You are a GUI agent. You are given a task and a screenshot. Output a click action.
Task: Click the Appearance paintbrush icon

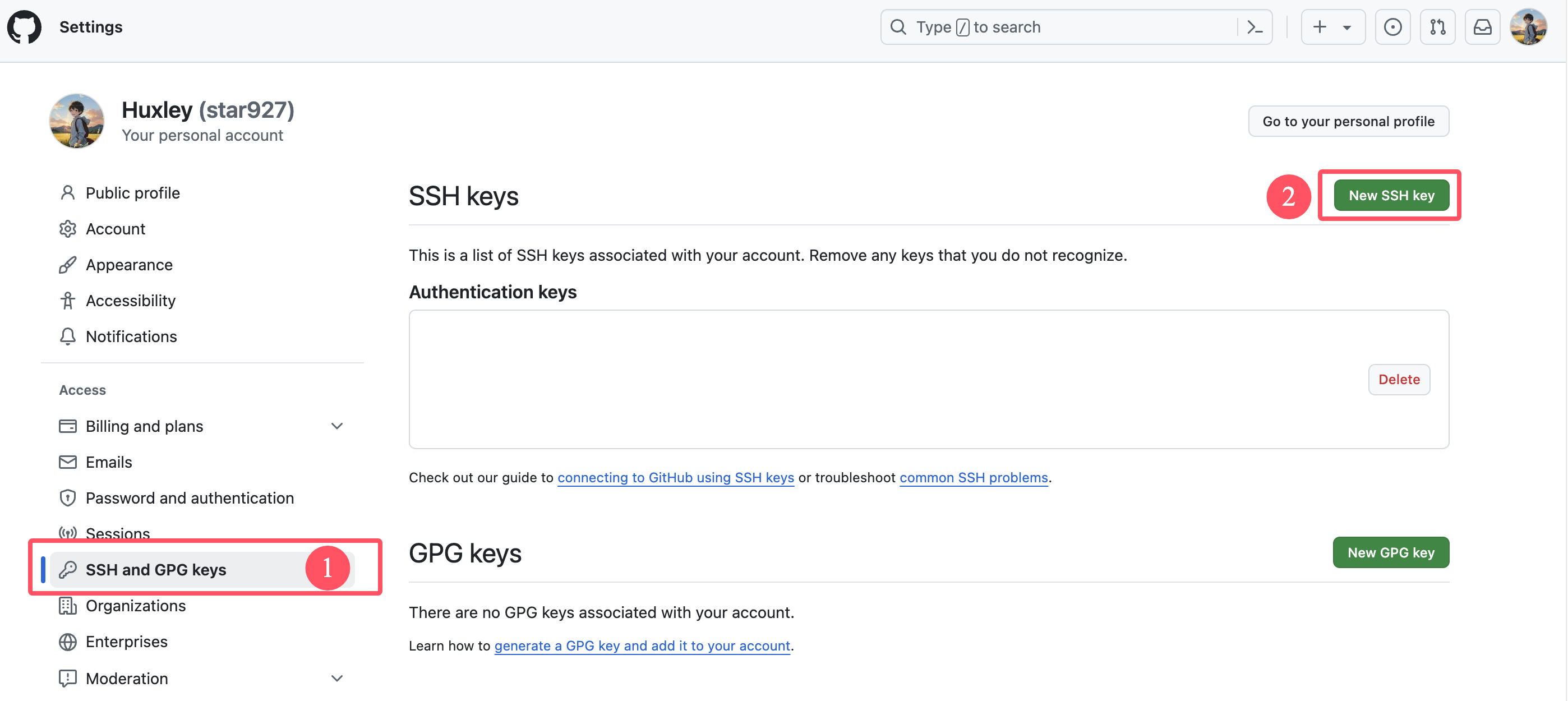point(67,265)
